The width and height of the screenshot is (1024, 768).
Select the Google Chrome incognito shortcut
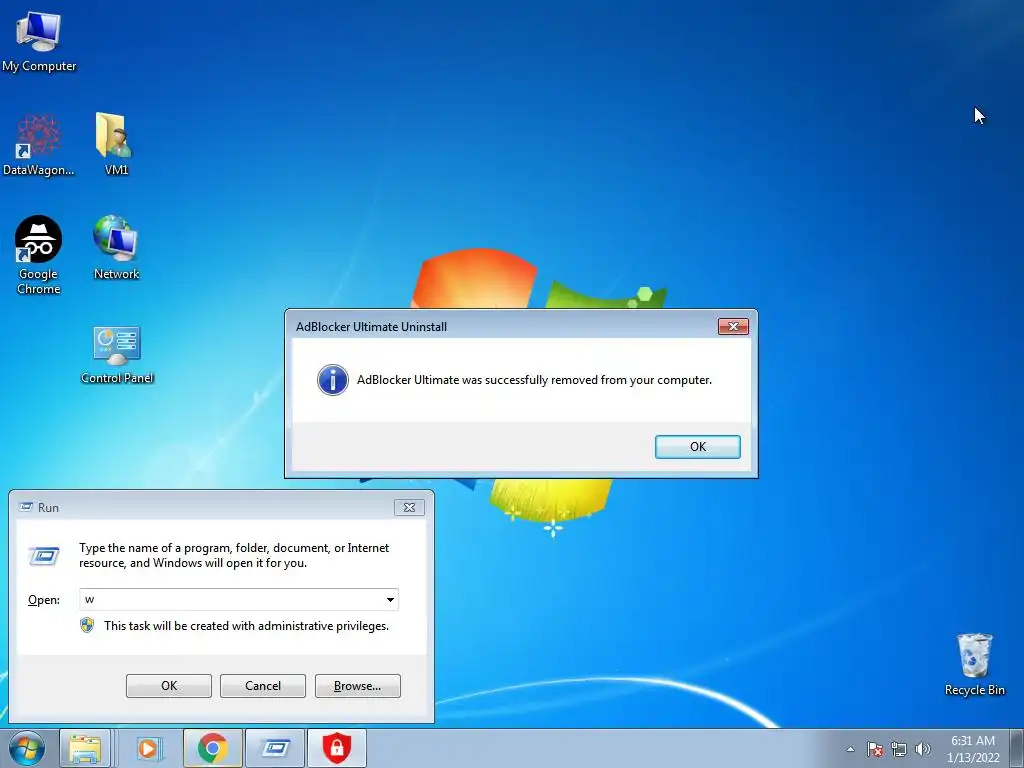[39, 255]
